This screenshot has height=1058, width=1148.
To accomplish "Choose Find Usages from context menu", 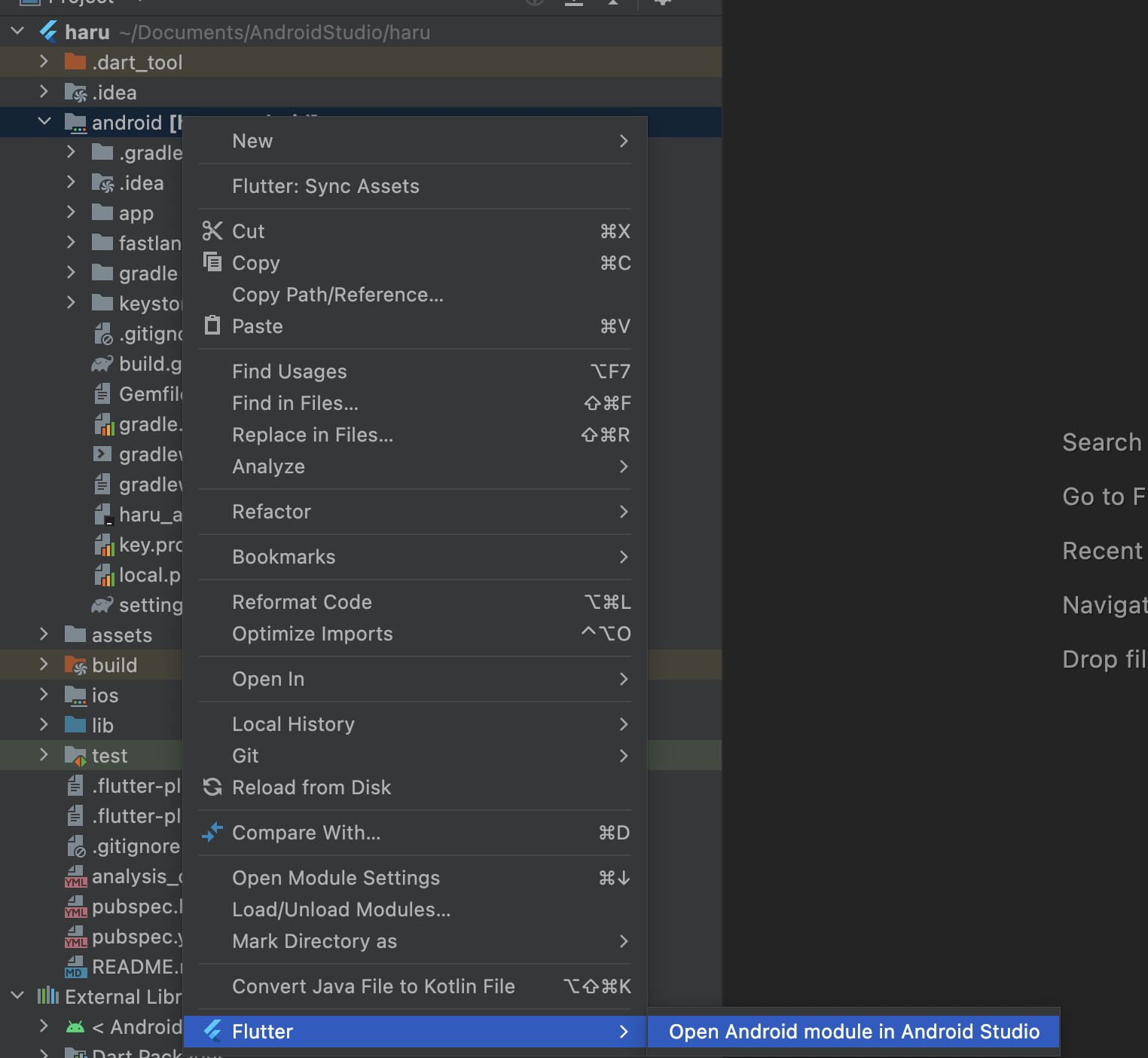I will (415, 372).
